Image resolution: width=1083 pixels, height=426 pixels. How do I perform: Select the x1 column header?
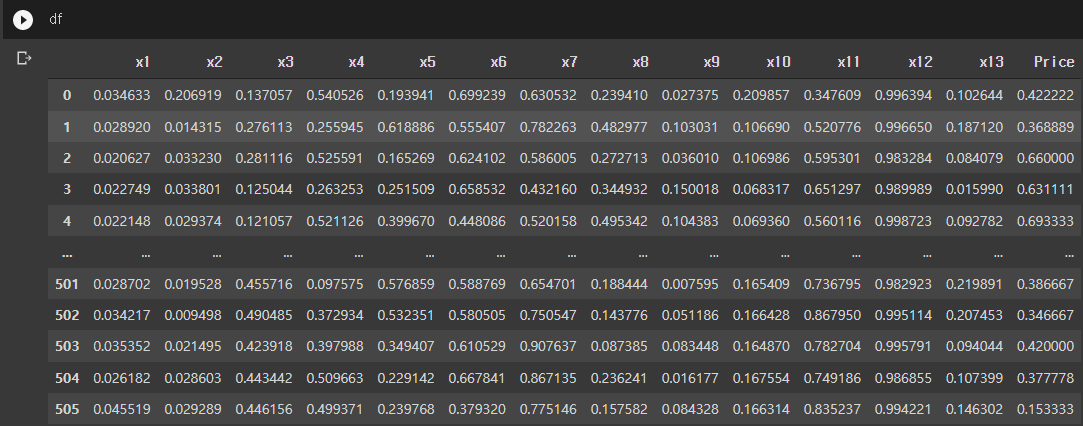tap(142, 62)
